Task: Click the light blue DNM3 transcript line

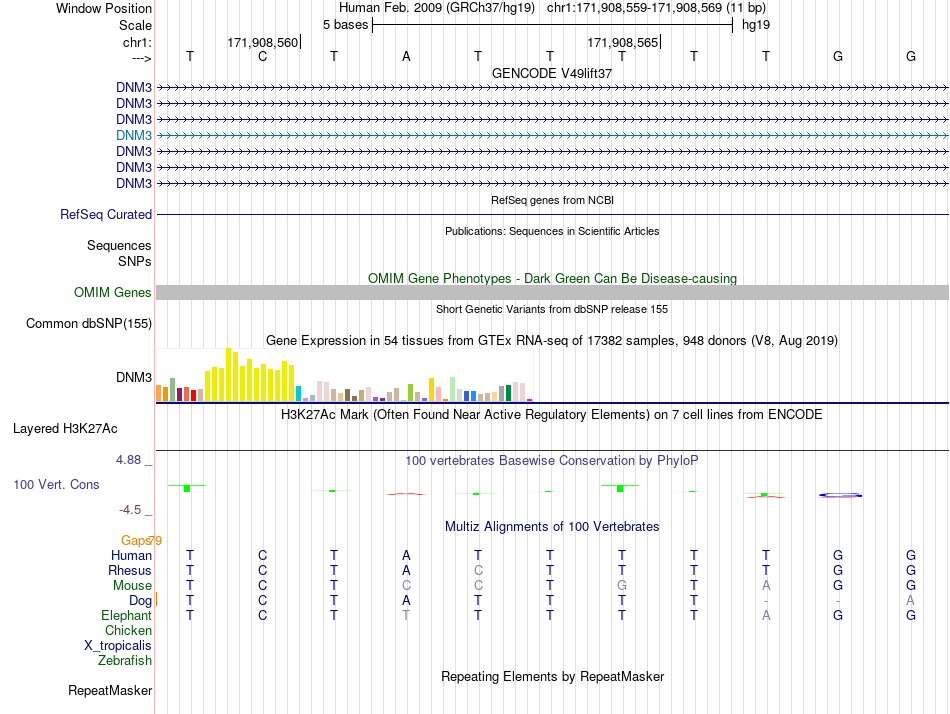Action: coord(552,136)
